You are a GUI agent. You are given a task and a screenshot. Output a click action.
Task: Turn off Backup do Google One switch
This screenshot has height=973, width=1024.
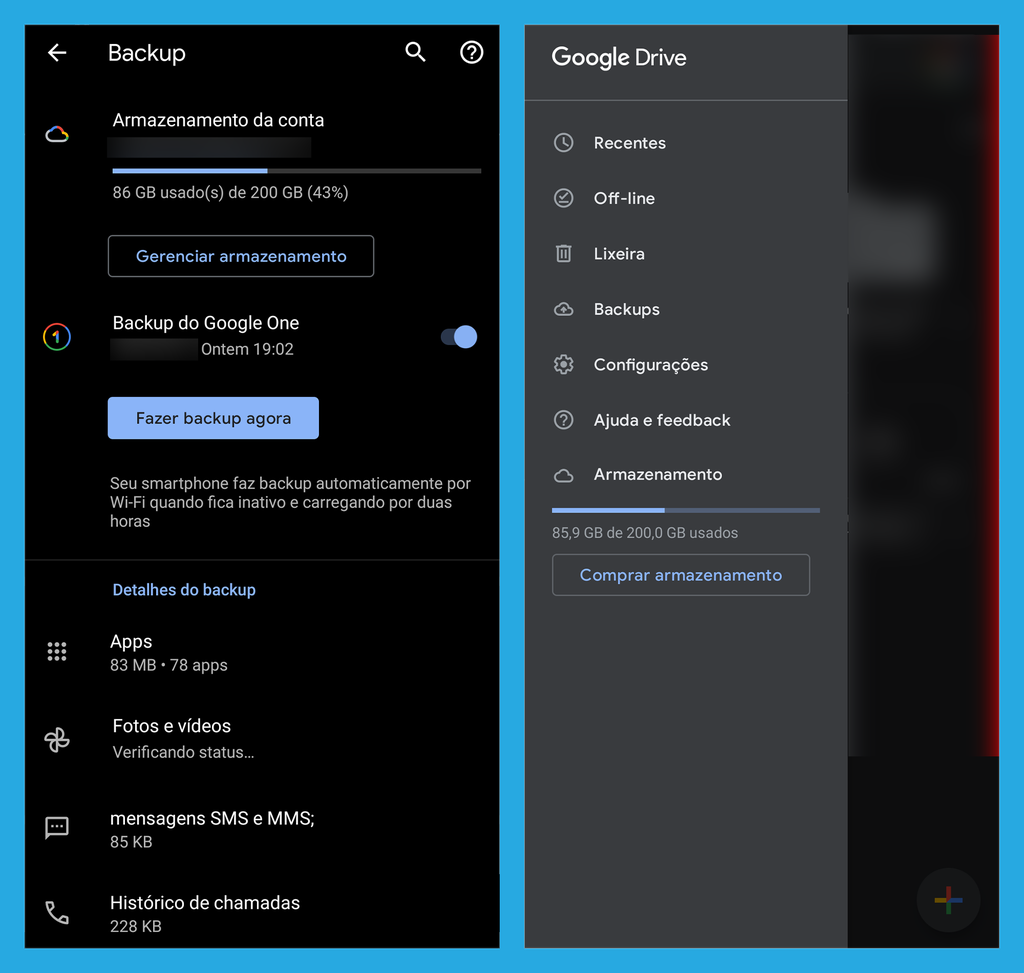pos(459,337)
